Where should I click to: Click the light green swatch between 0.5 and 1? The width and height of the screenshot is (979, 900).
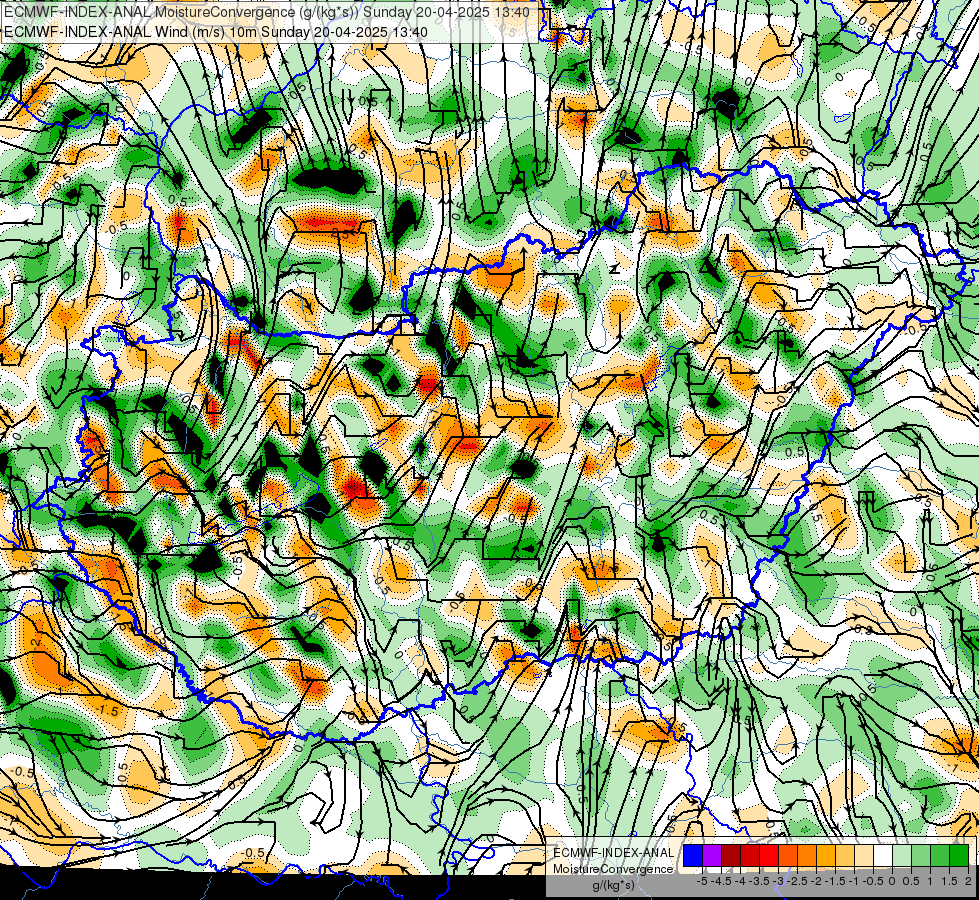click(x=921, y=855)
